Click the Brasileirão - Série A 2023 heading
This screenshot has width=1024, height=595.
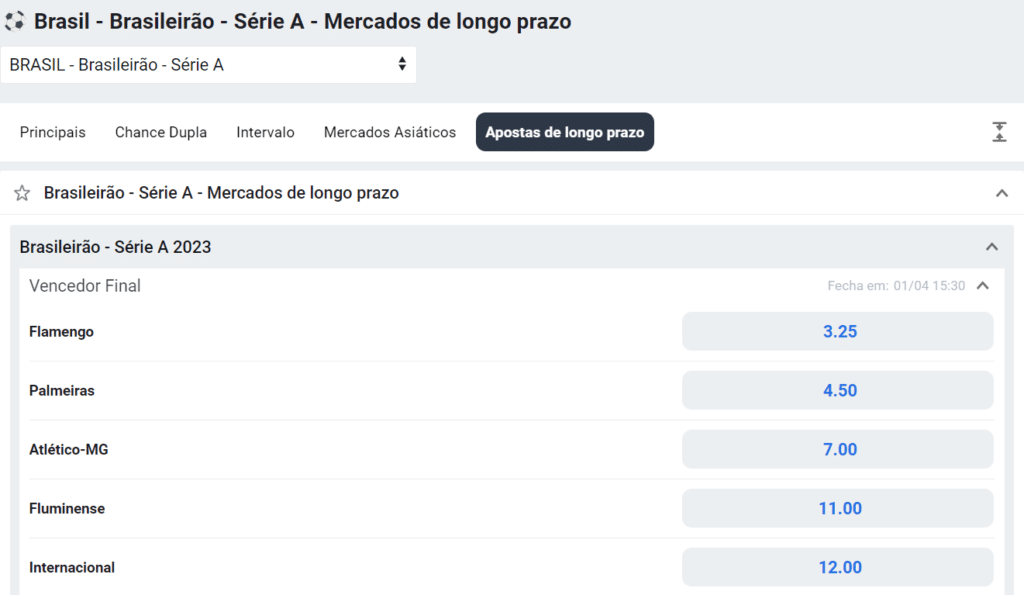click(x=116, y=247)
